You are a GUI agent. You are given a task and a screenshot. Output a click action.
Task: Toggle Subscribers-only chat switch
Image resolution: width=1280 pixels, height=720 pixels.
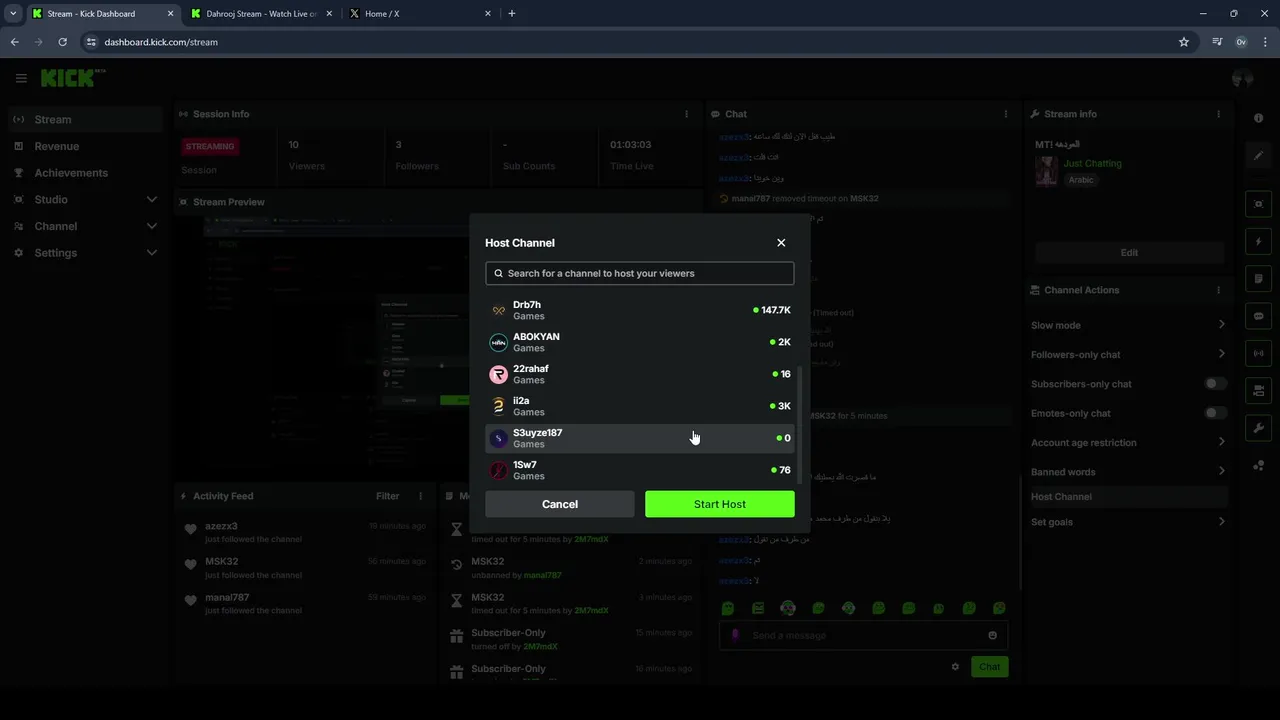click(x=1215, y=384)
